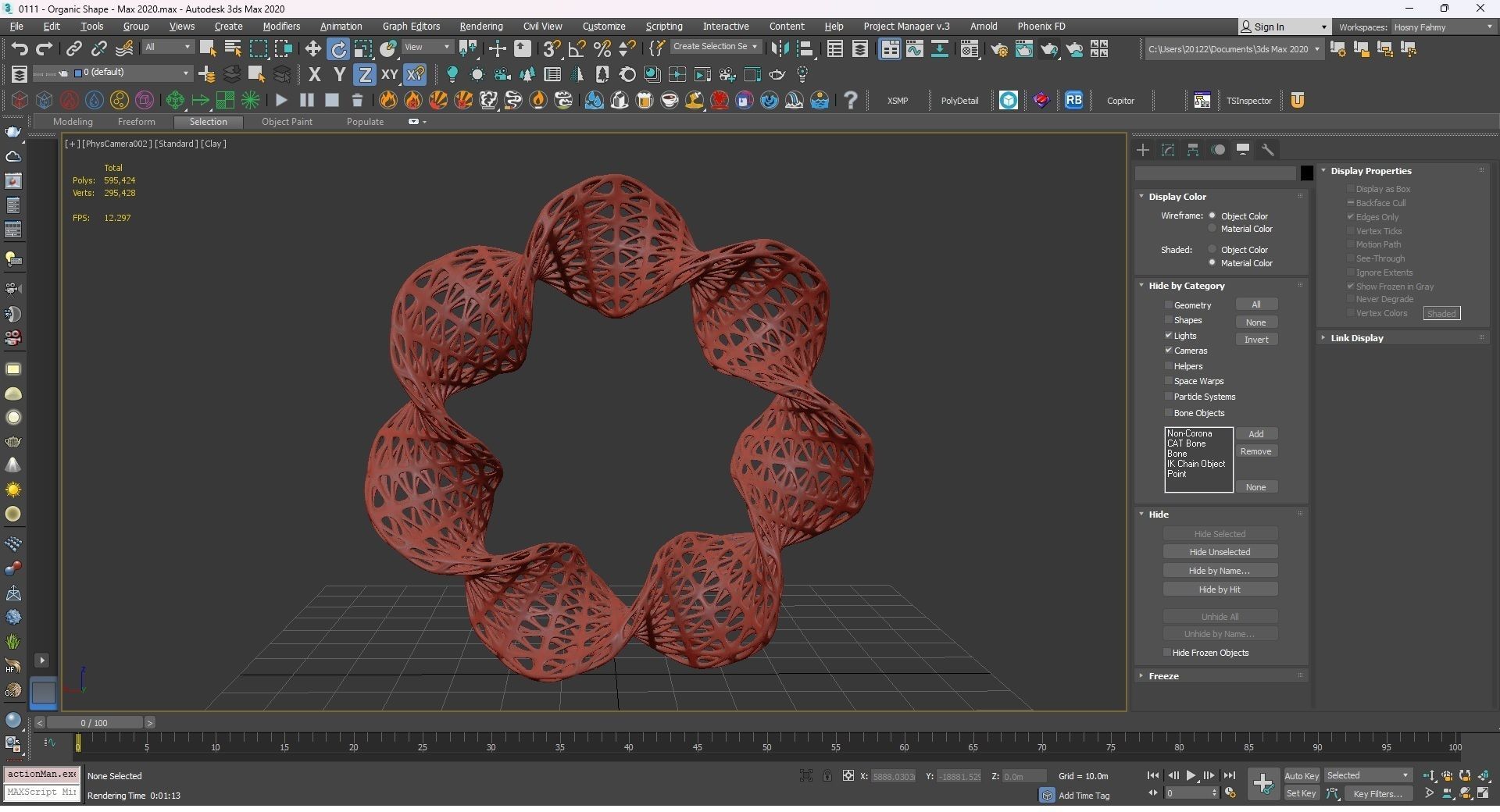Click the Hide by Hit button
This screenshot has width=1500, height=812.
(x=1220, y=589)
